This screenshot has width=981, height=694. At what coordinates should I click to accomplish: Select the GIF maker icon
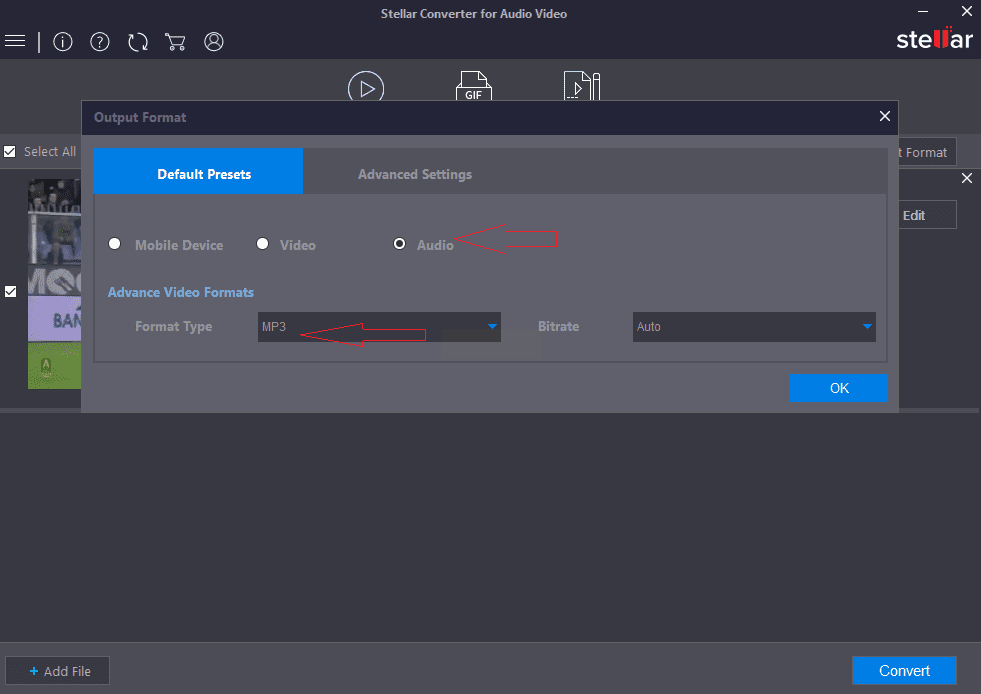(473, 88)
